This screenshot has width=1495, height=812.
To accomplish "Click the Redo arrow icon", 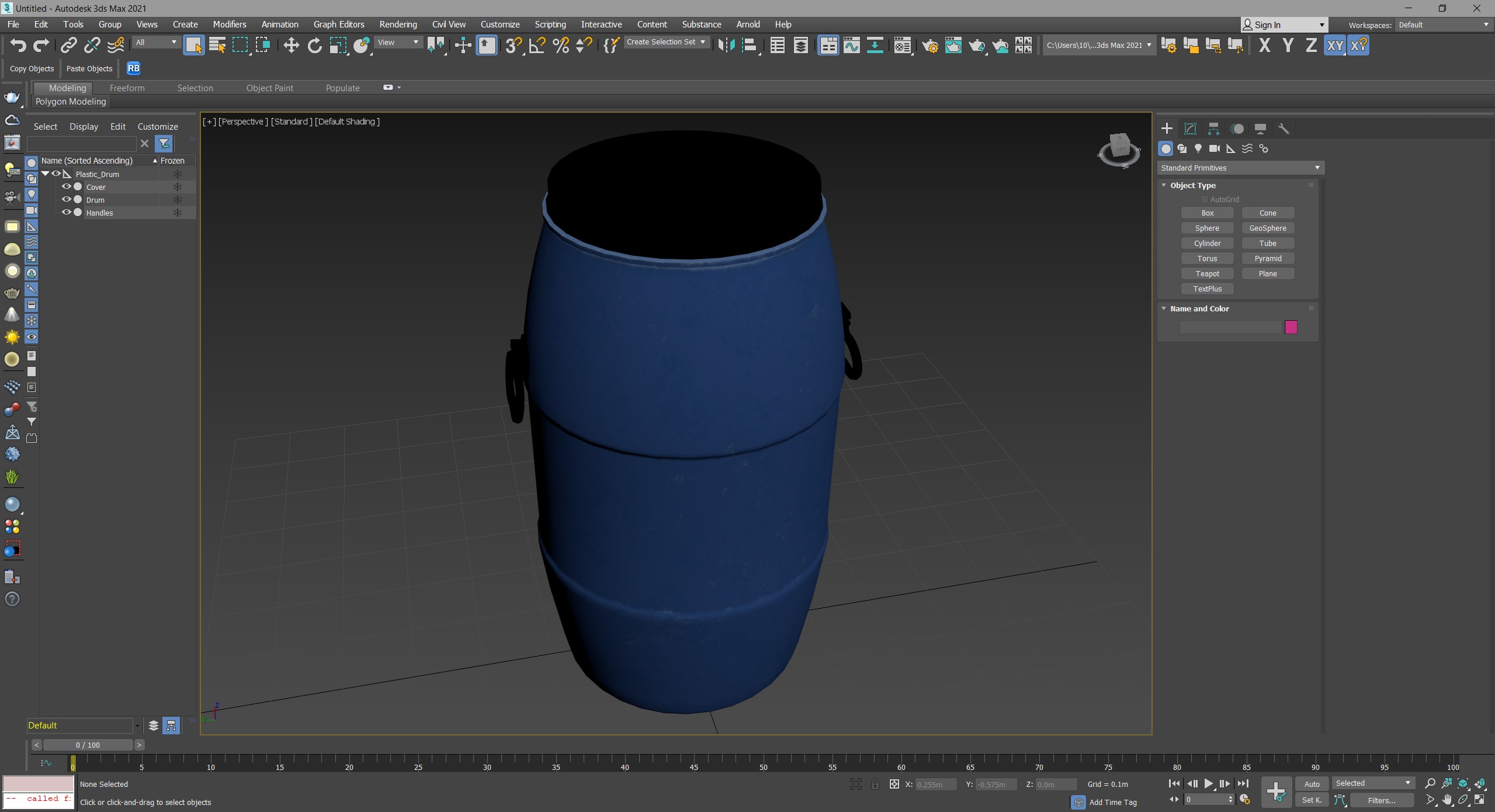I will coord(41,46).
